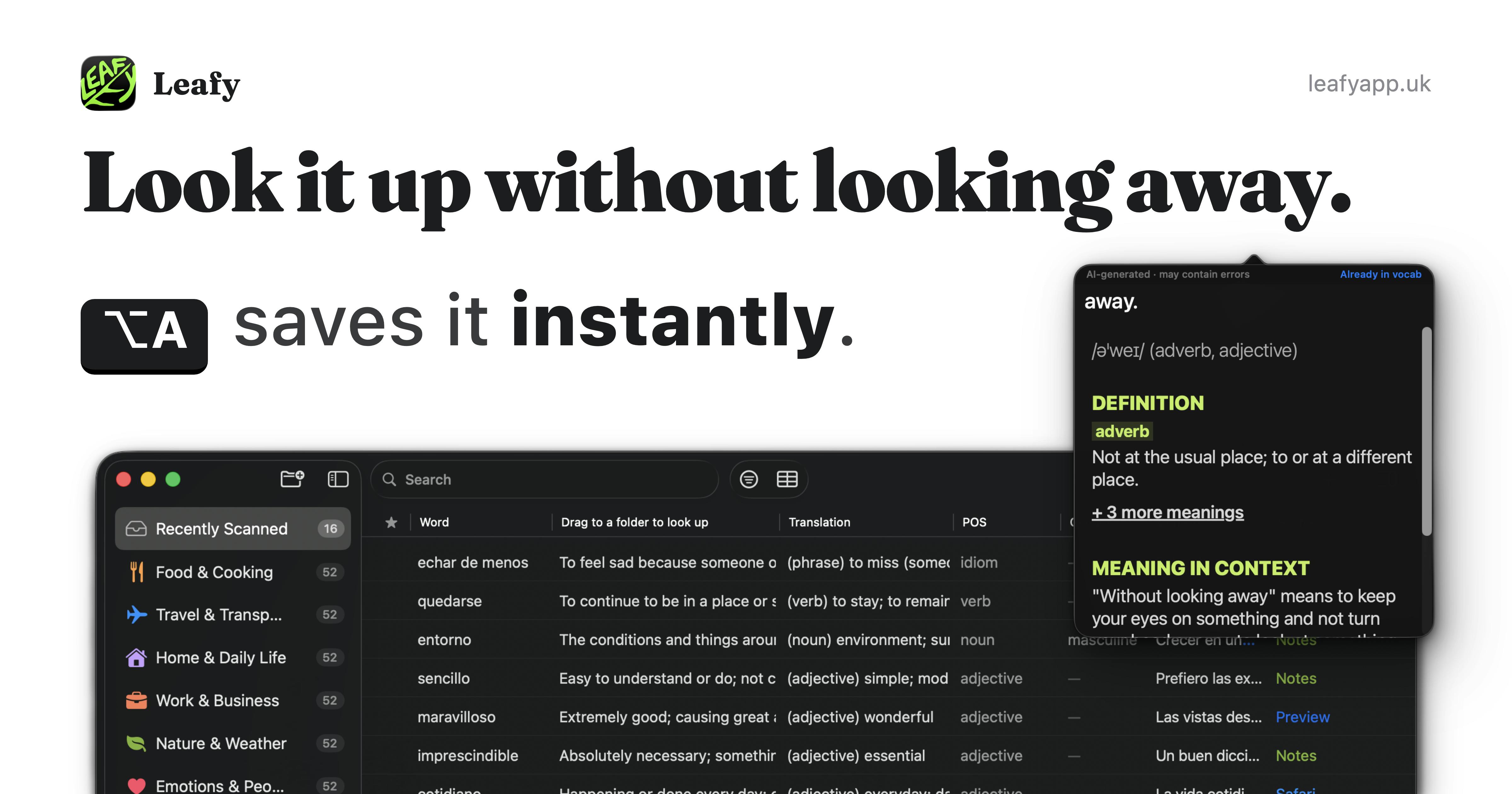Open the filter icon beside search
Image resolution: width=1512 pixels, height=794 pixels.
point(748,479)
